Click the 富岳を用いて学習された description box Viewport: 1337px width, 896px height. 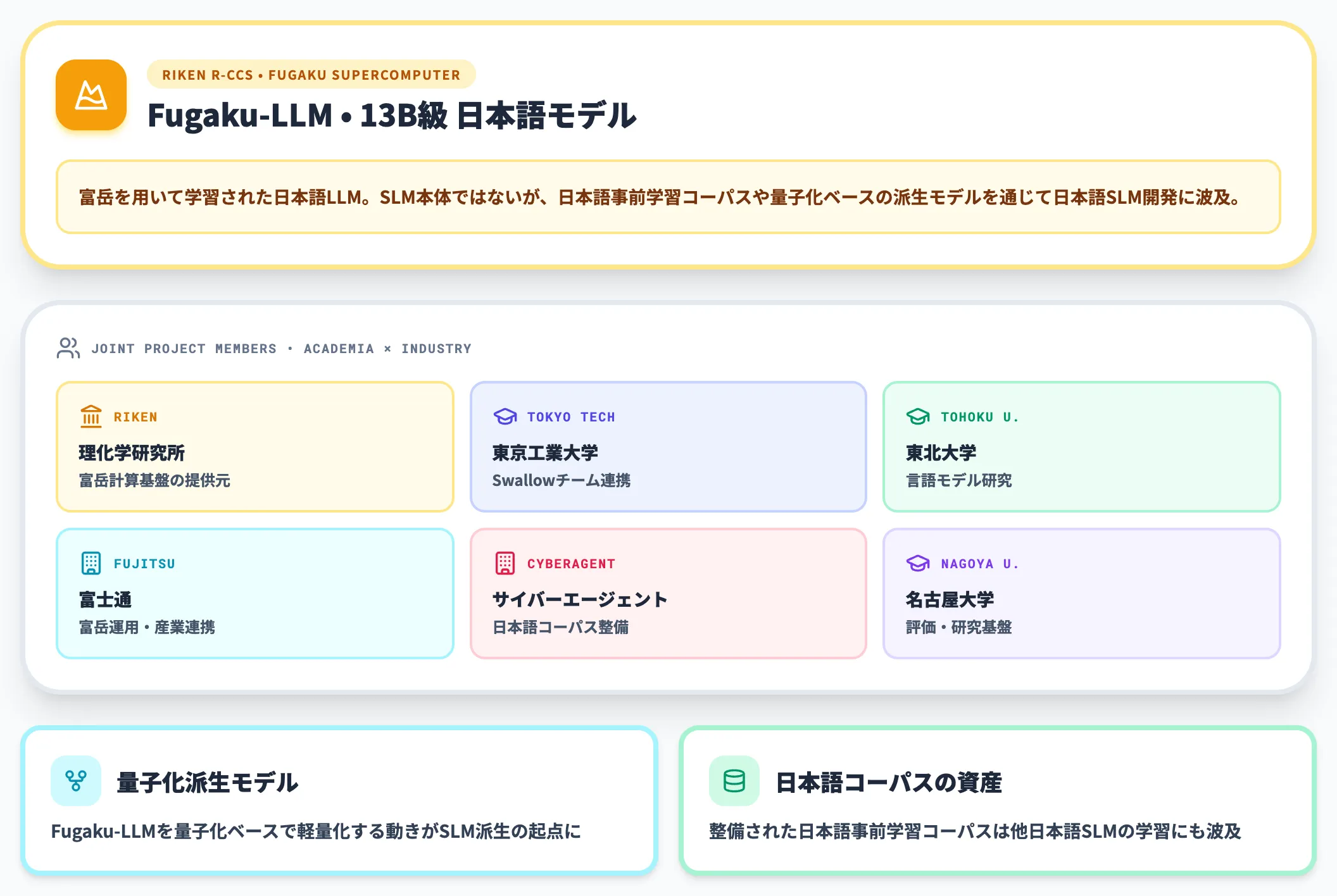[x=668, y=197]
